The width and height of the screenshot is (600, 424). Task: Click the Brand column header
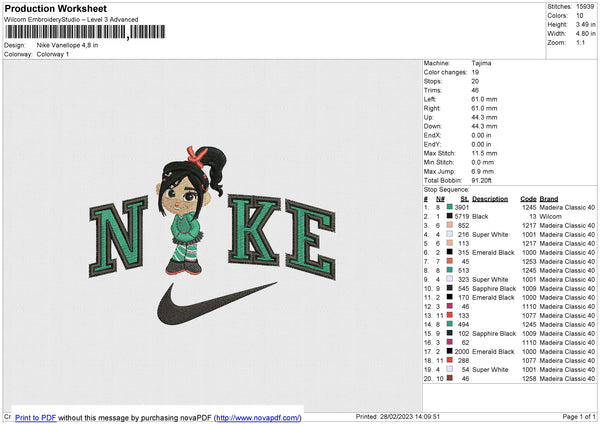point(549,199)
